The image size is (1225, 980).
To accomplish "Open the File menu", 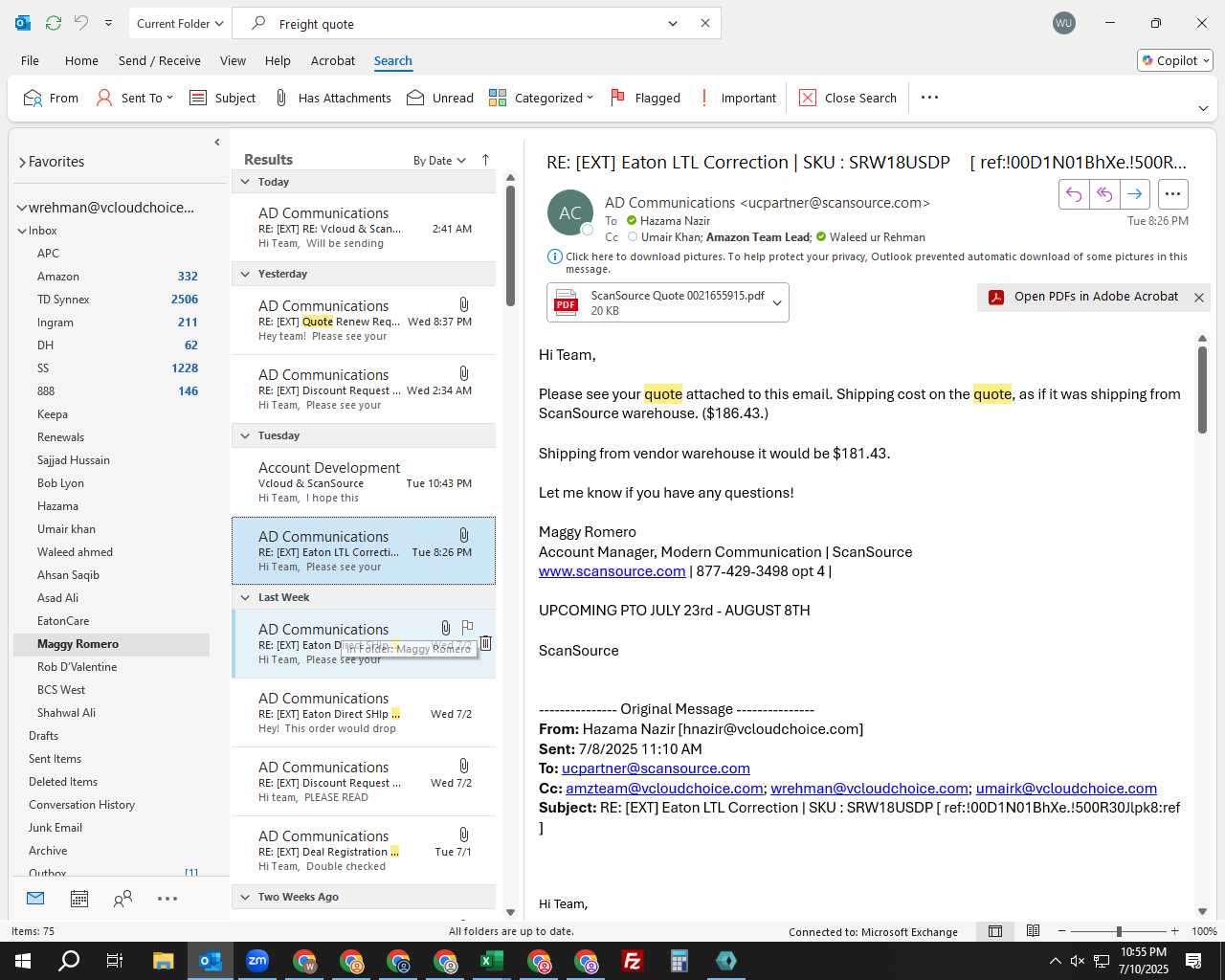I will coord(31,60).
